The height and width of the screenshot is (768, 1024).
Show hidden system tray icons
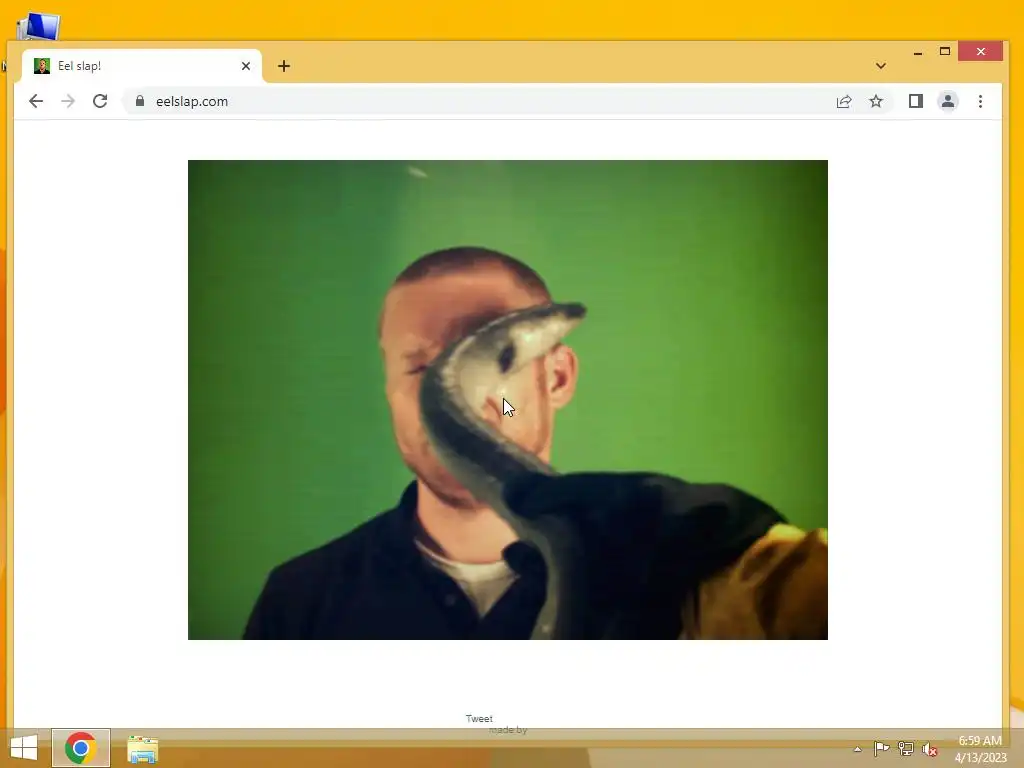pos(857,749)
